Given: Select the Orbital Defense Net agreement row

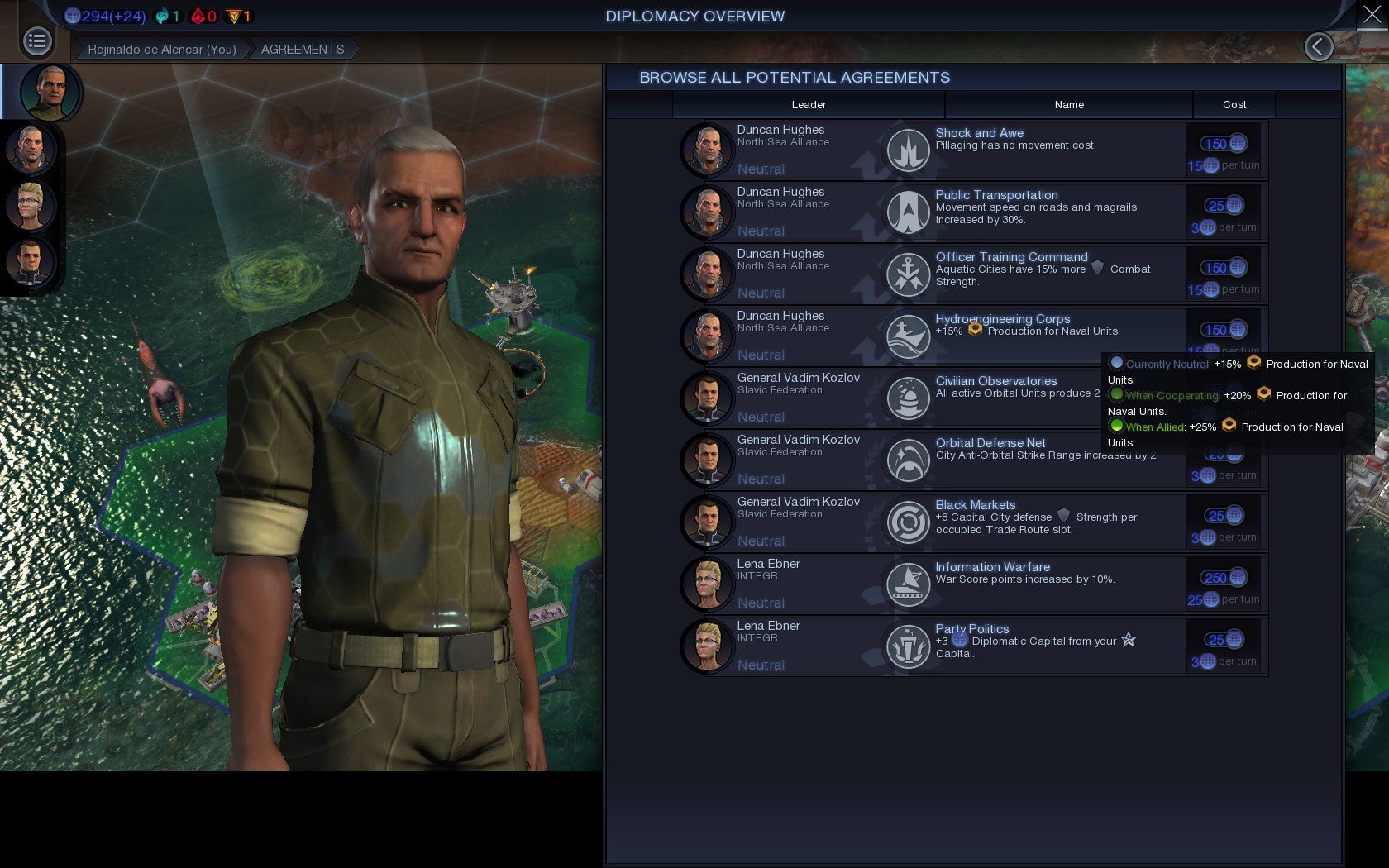Looking at the screenshot, I should [973, 460].
